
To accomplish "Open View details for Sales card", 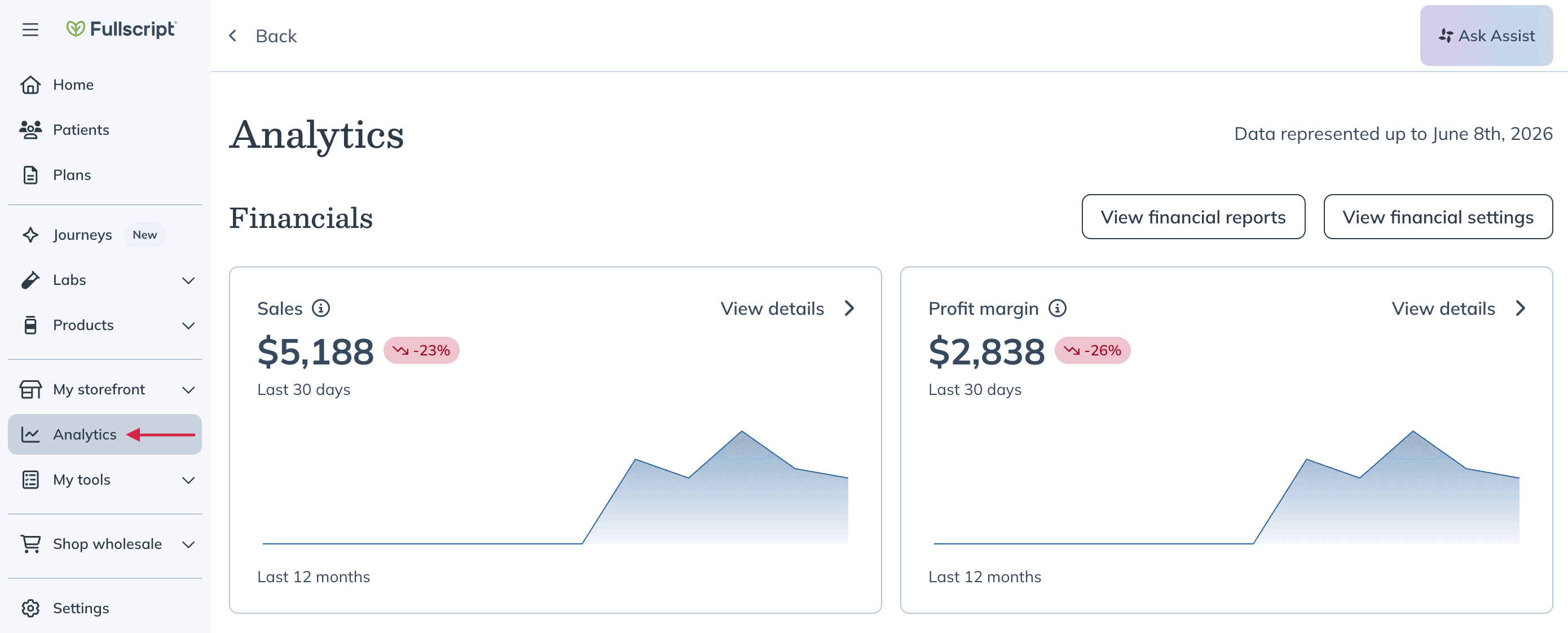I will tap(787, 309).
